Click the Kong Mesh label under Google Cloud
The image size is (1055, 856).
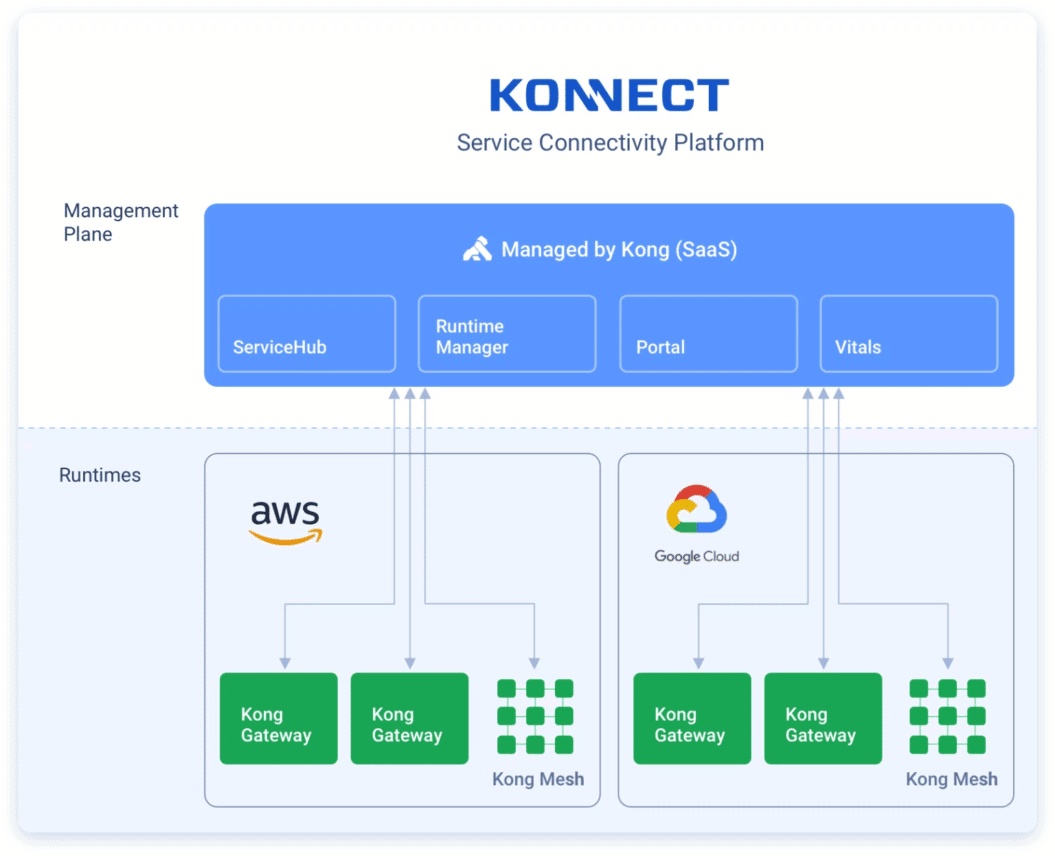[x=951, y=779]
